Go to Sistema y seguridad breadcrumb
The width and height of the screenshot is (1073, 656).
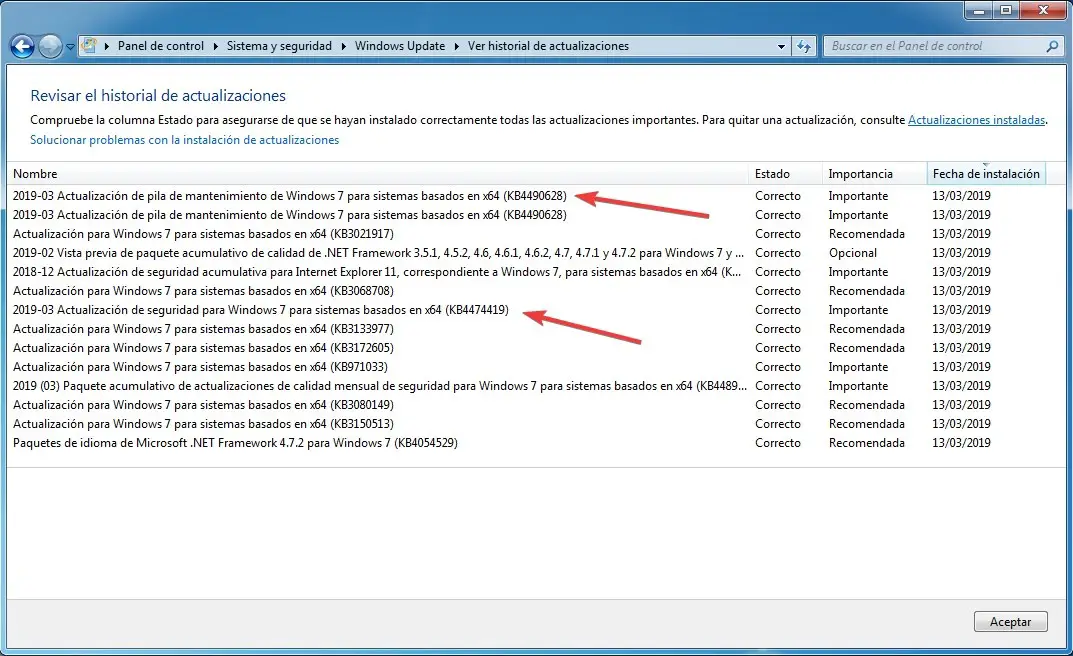pyautogui.click(x=279, y=46)
